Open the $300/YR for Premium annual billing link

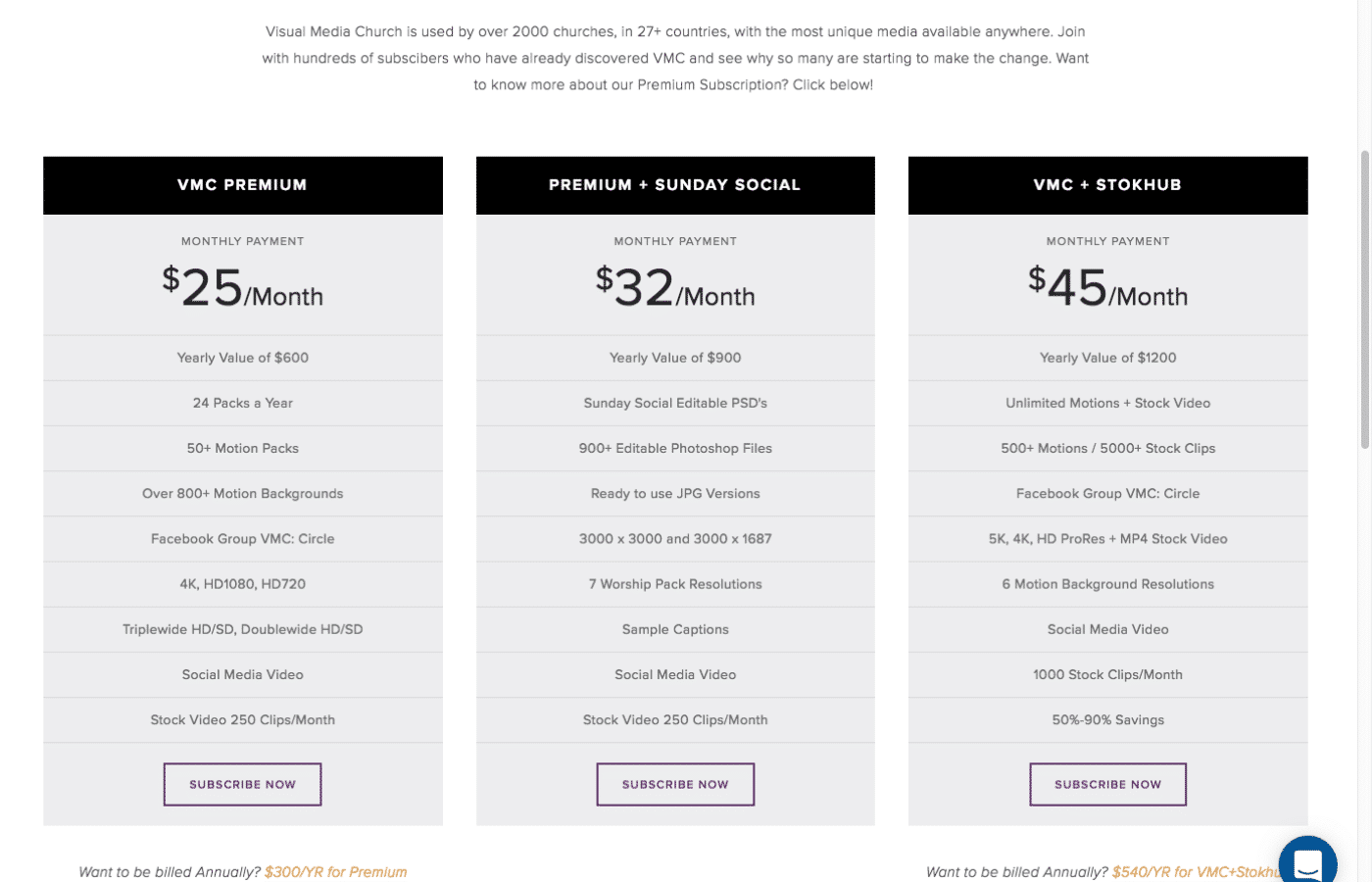(x=338, y=870)
